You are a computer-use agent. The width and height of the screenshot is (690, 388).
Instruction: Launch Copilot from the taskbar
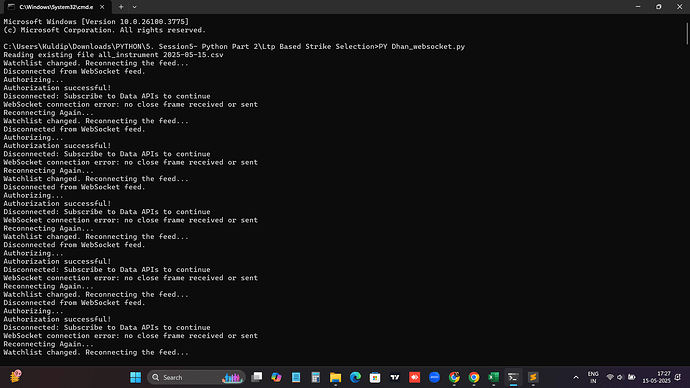[x=276, y=377]
